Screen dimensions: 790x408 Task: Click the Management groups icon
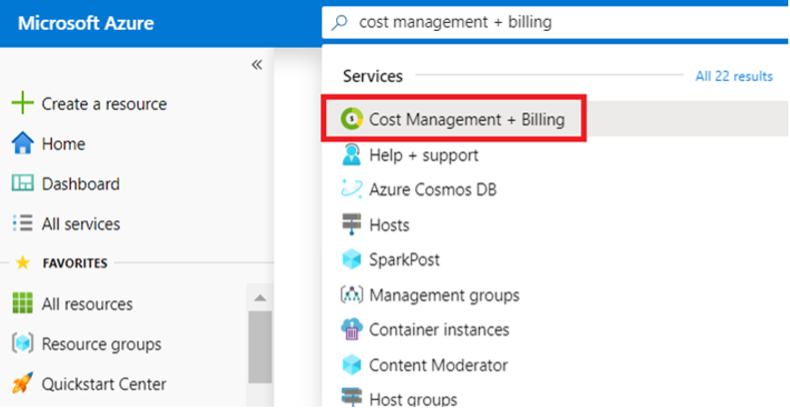click(x=352, y=295)
